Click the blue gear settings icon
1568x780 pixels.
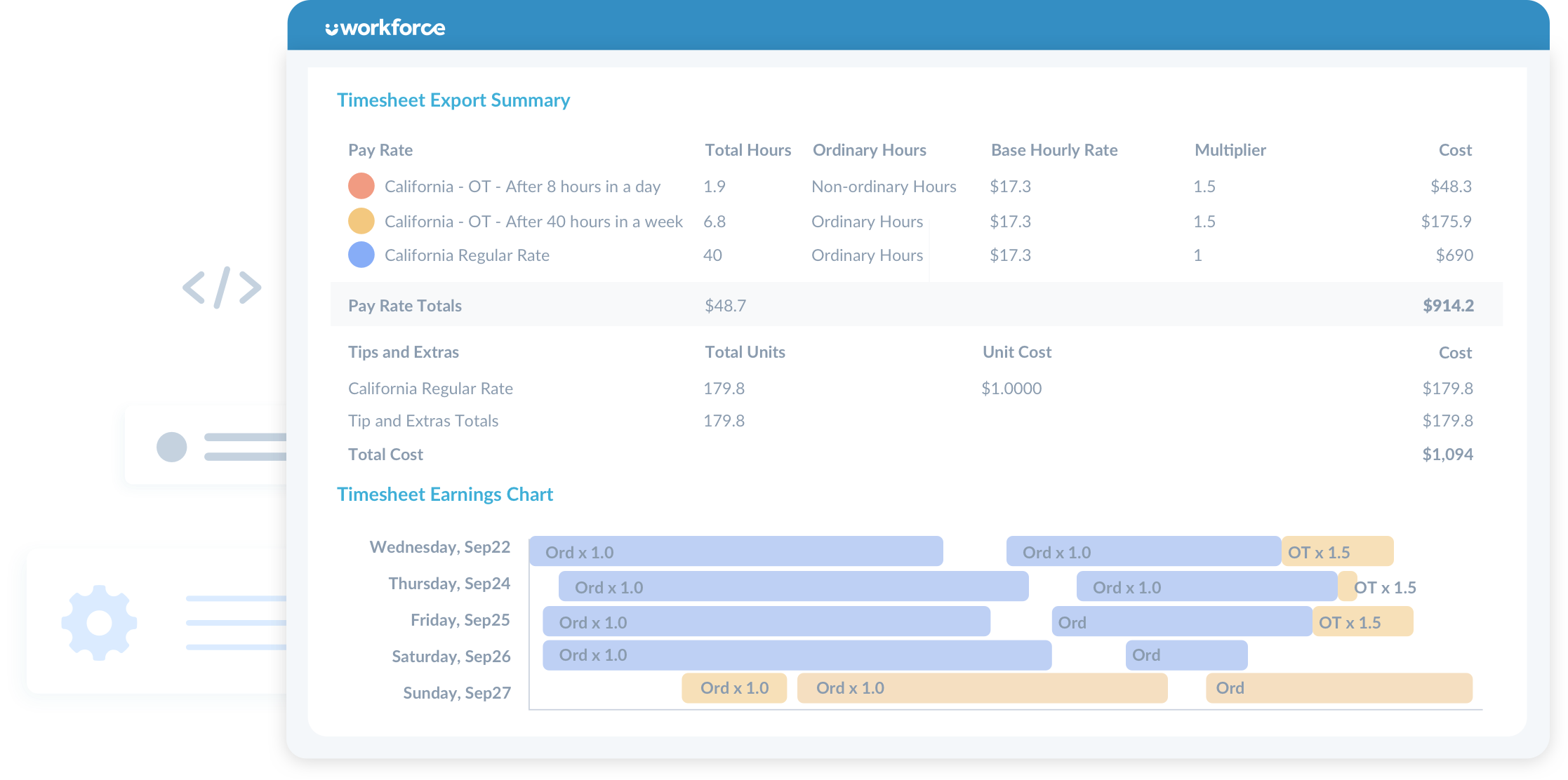(x=99, y=623)
